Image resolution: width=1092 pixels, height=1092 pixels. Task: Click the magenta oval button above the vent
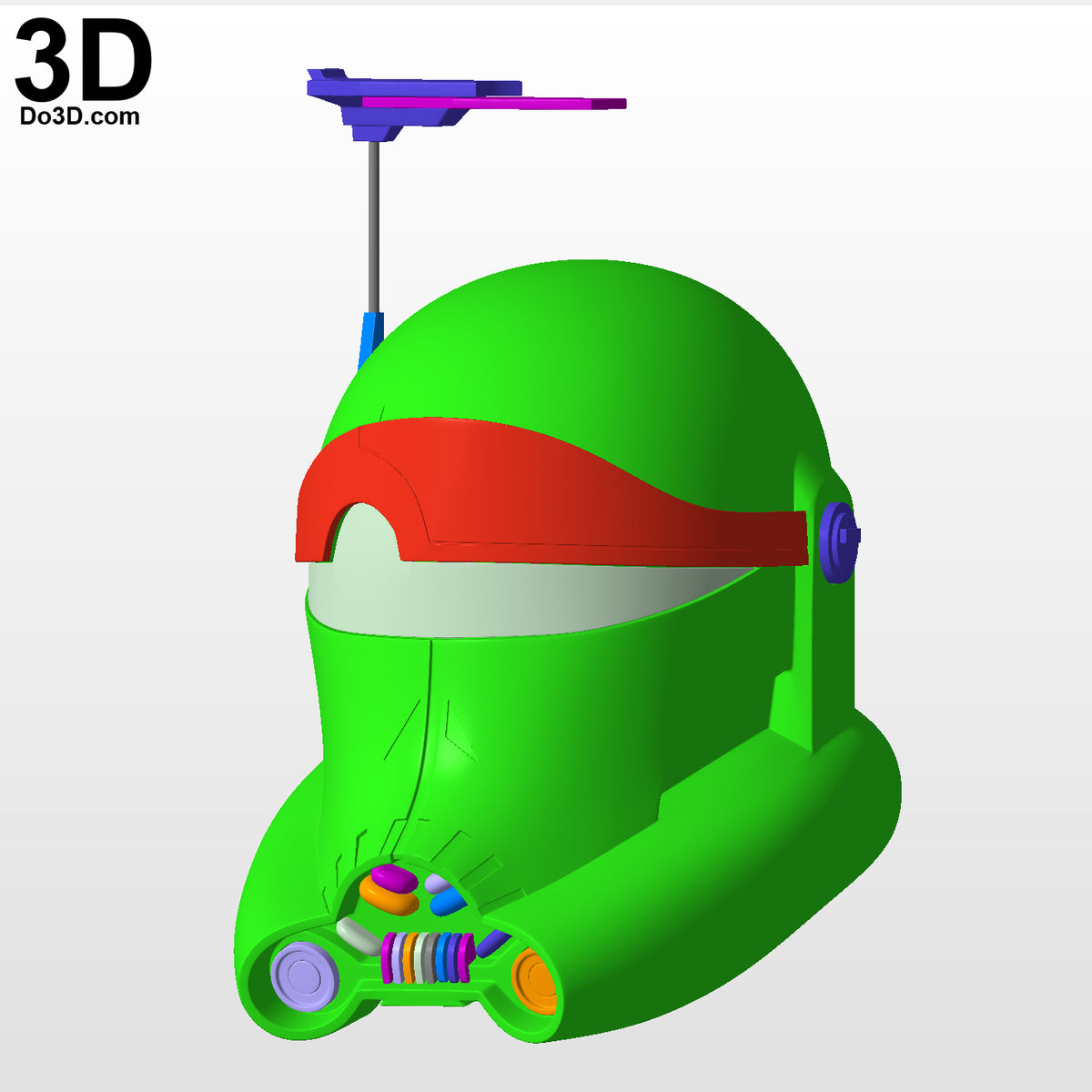[x=394, y=878]
